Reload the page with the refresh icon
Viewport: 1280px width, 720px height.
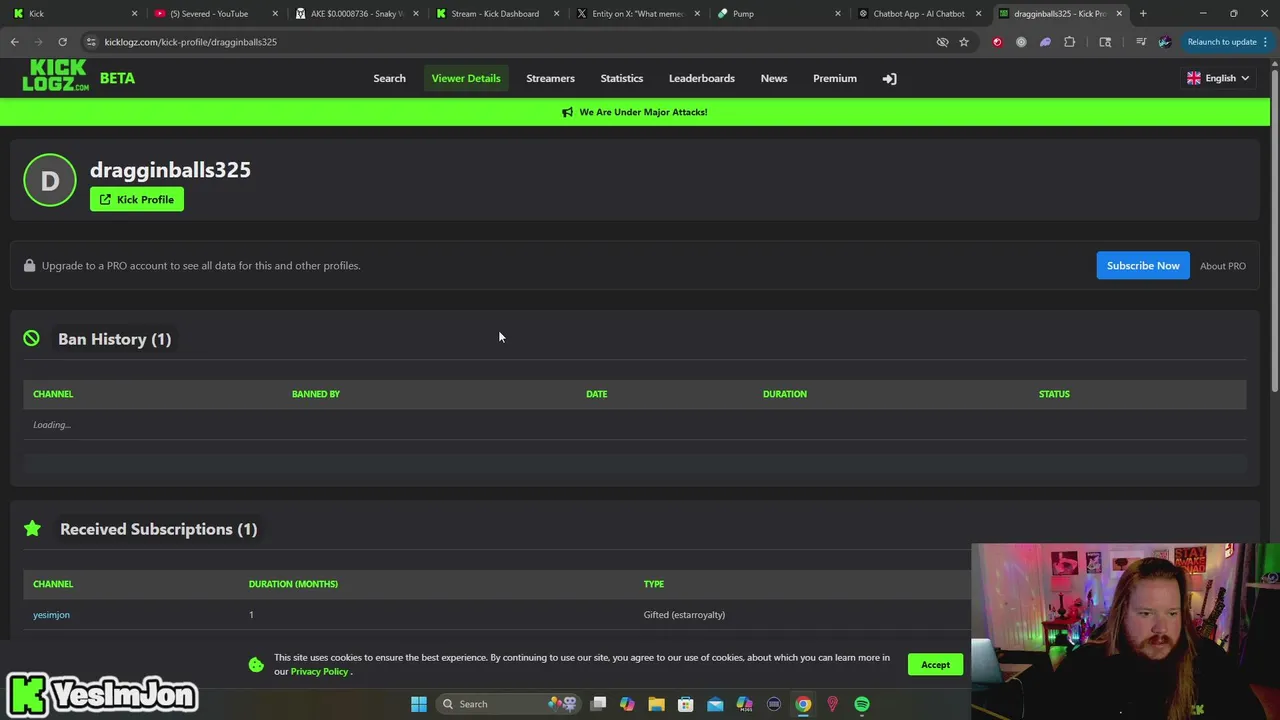click(62, 42)
